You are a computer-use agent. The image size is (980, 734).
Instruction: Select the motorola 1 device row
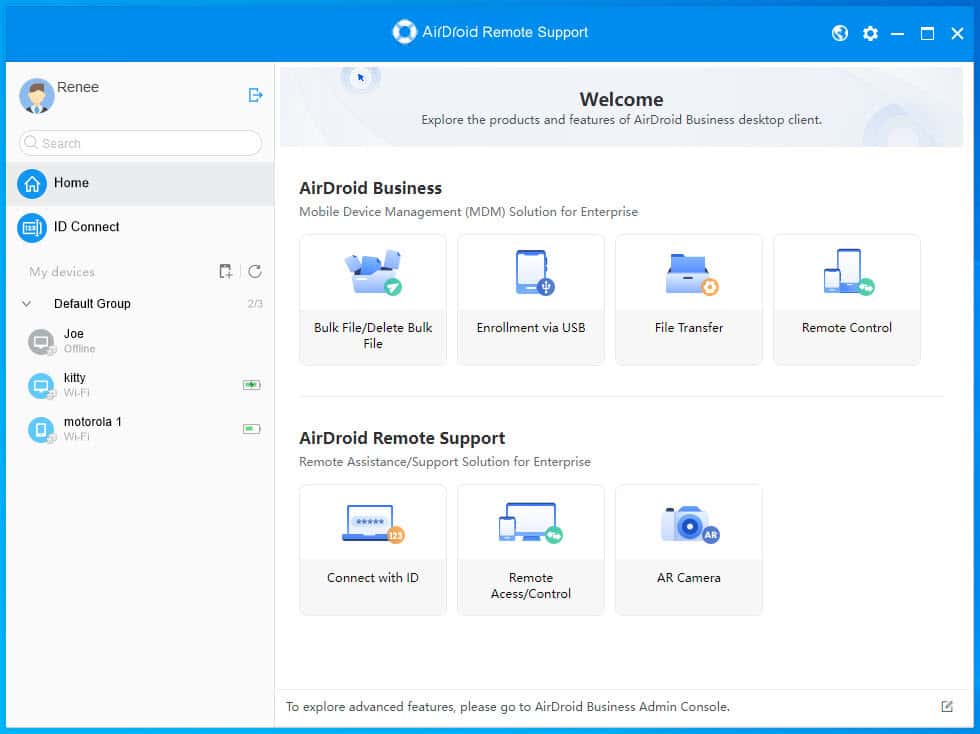(x=140, y=429)
